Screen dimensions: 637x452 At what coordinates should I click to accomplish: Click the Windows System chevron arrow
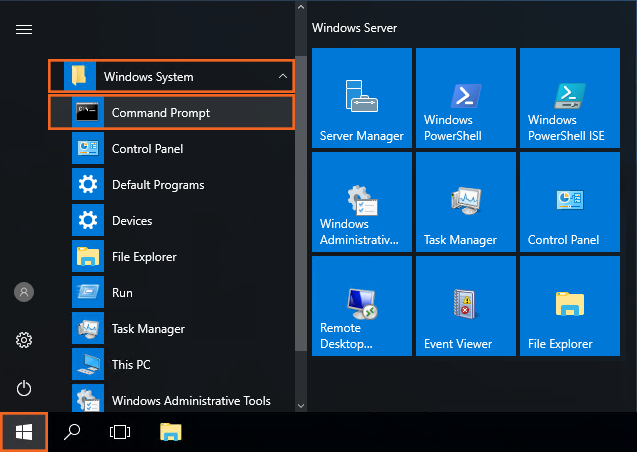tap(282, 77)
